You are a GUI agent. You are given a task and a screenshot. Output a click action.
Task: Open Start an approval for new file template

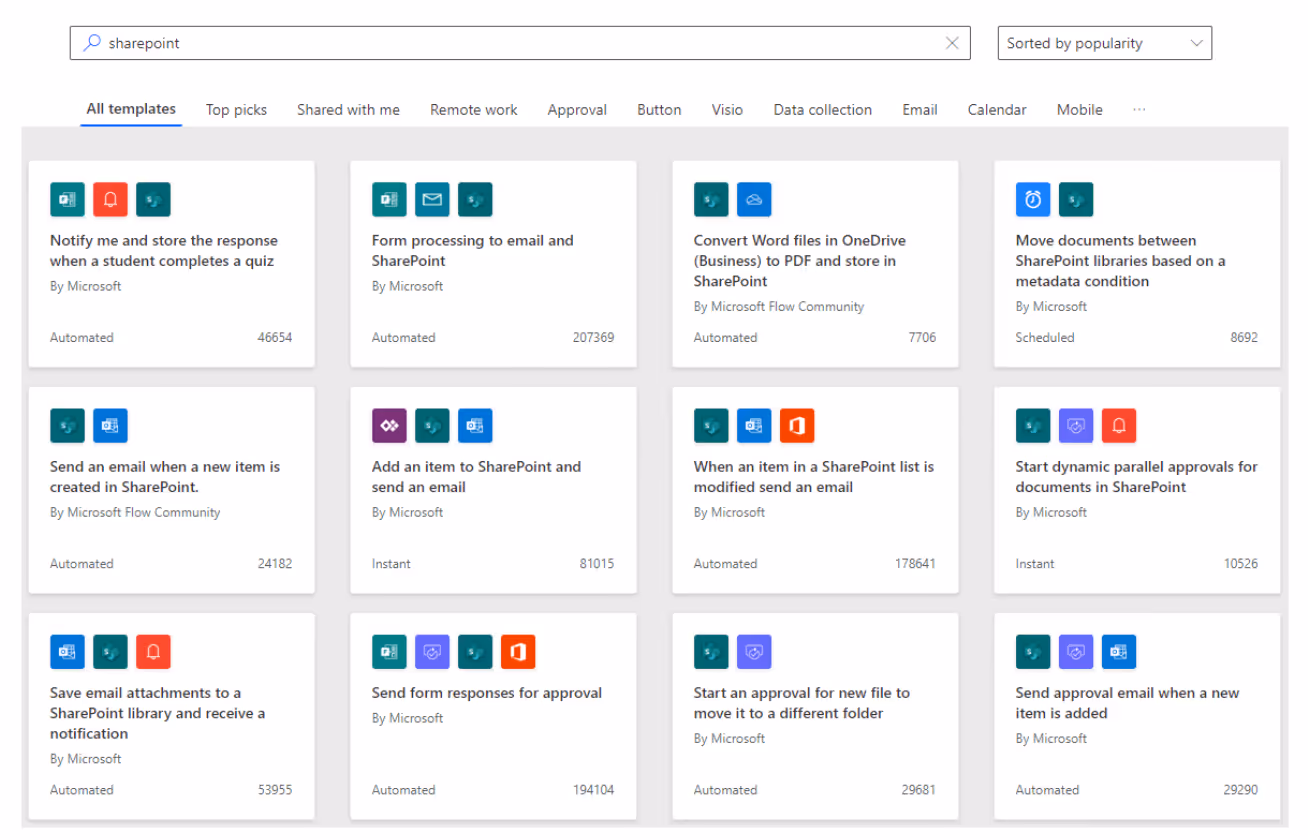point(815,716)
